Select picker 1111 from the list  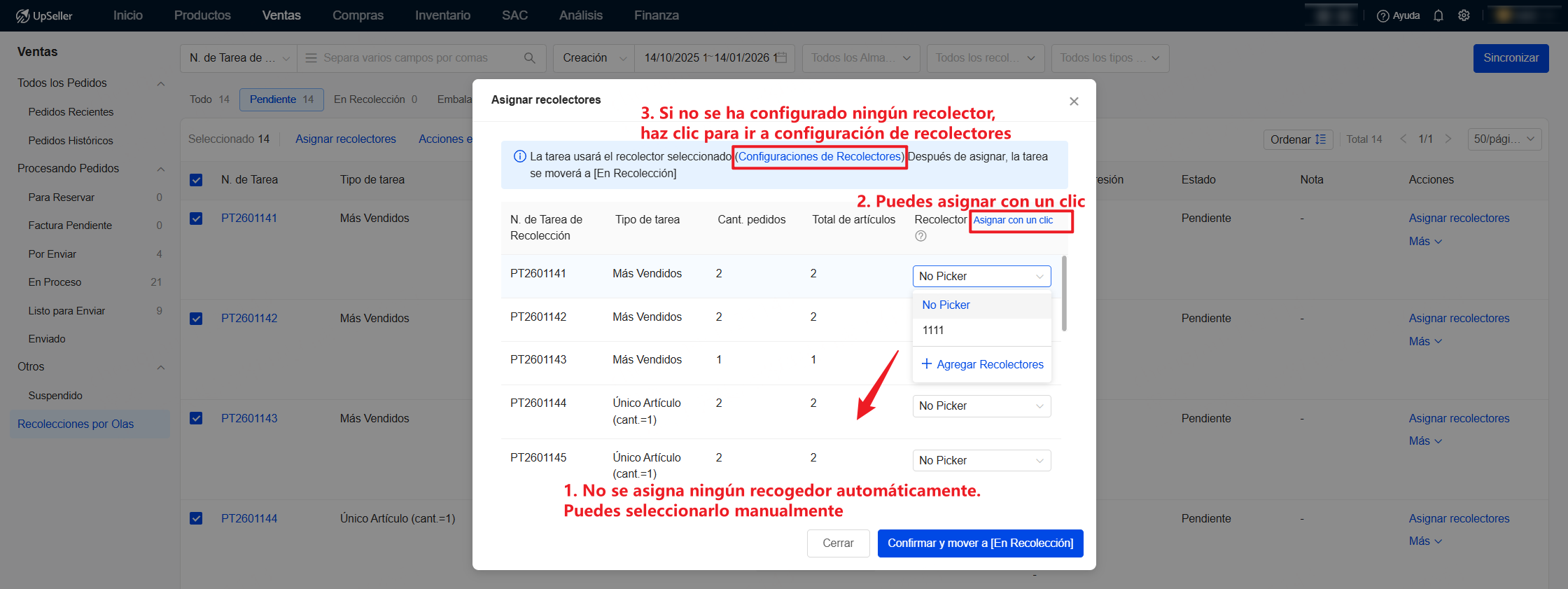981,331
